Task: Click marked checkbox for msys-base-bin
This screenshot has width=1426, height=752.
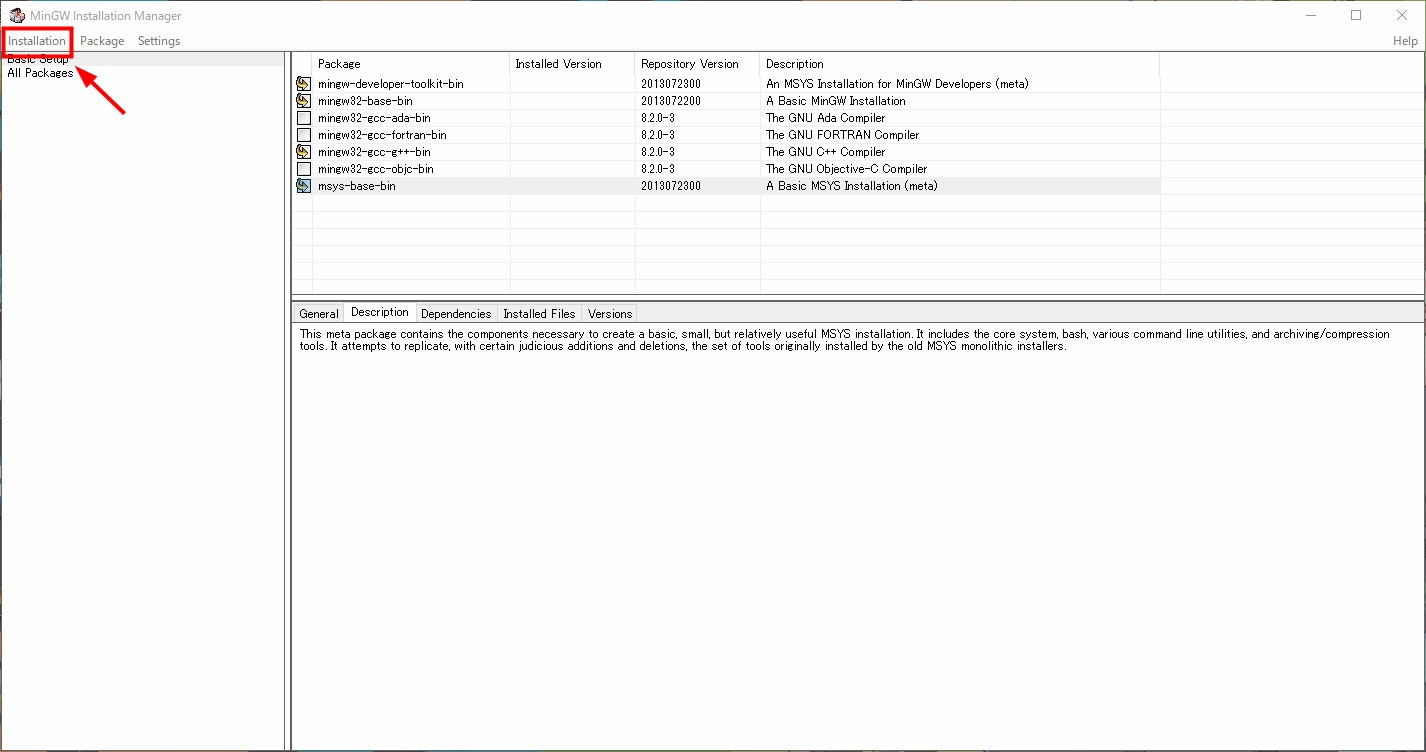Action: [x=304, y=186]
